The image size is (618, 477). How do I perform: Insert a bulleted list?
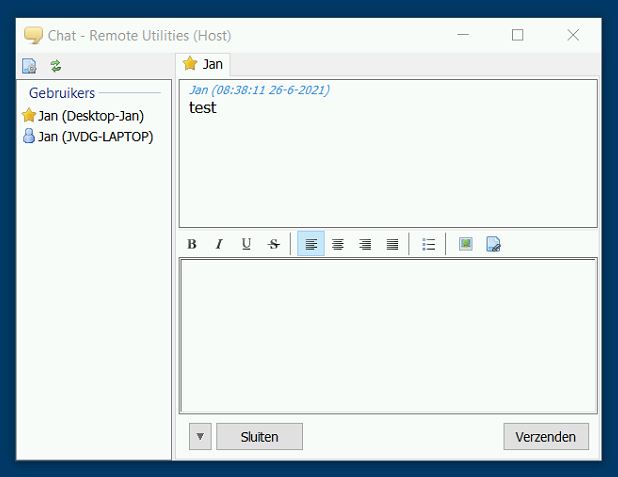click(428, 244)
